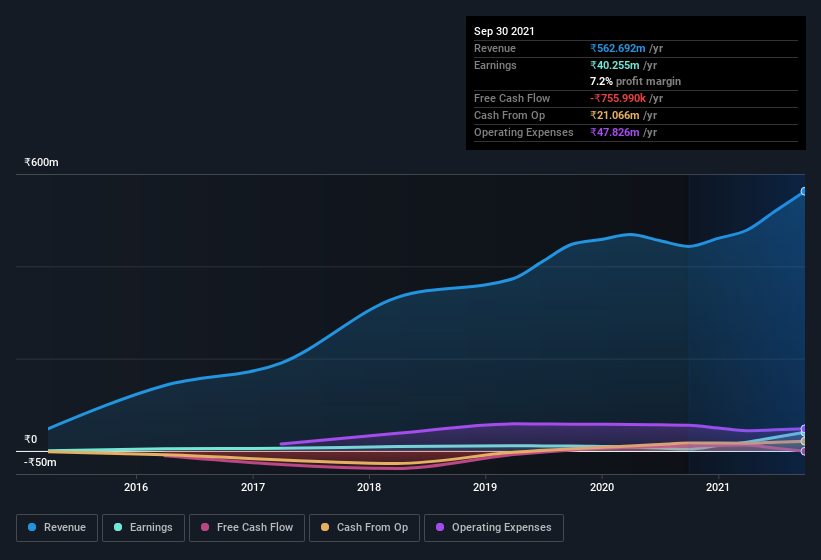The height and width of the screenshot is (560, 821).
Task: Click the ₹600m y-axis label
Action: [41, 162]
